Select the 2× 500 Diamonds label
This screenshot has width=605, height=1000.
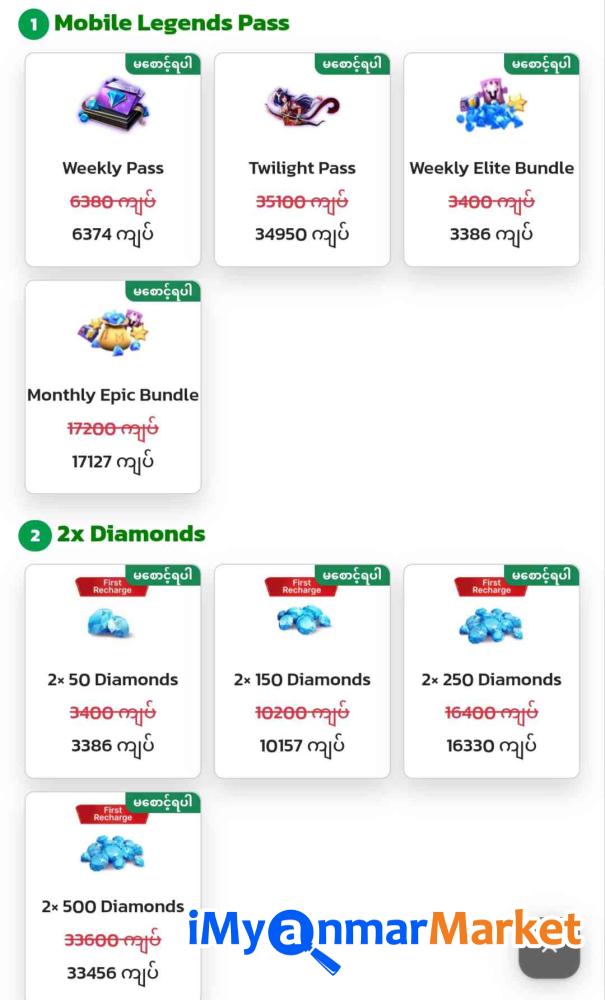click(x=113, y=907)
